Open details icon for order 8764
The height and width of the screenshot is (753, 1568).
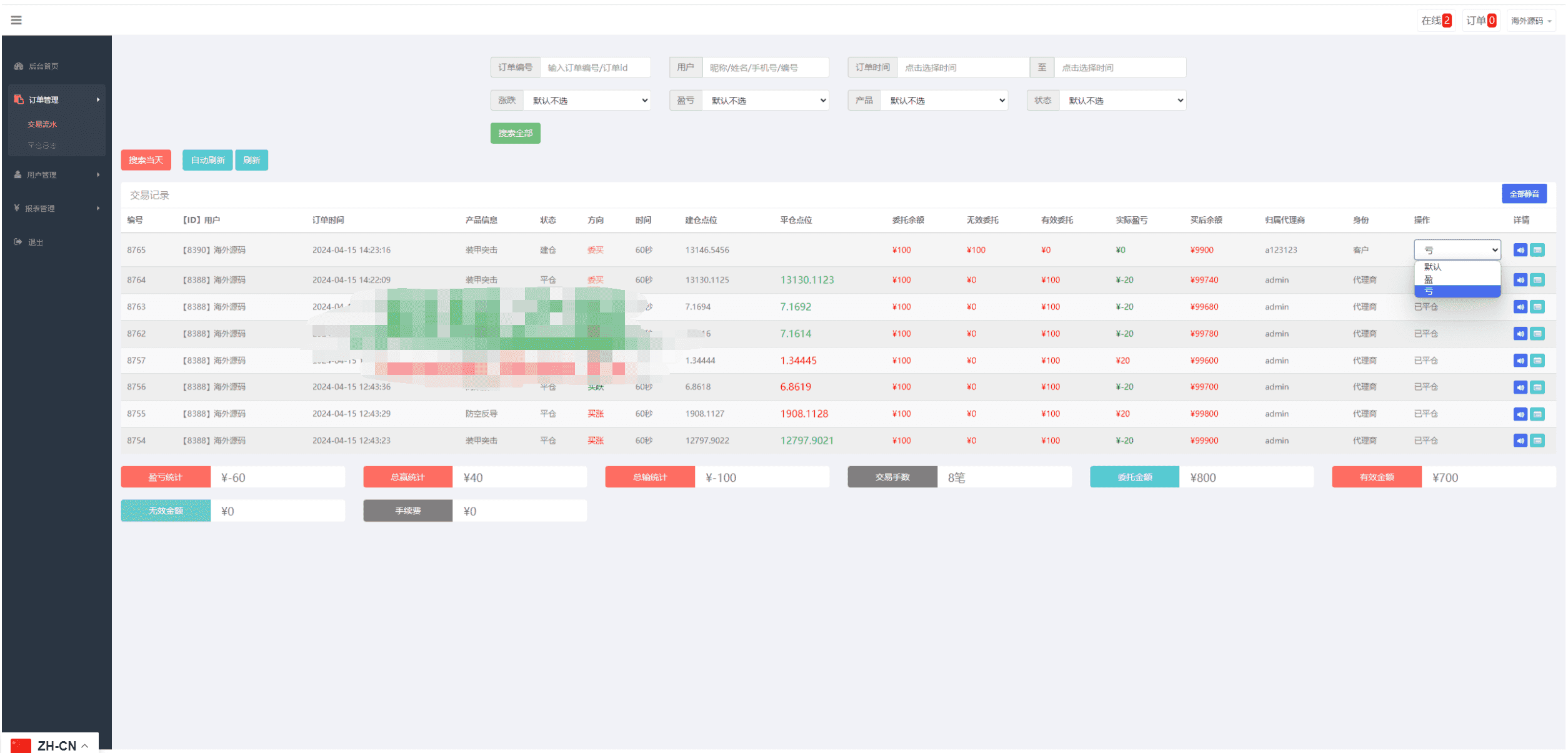click(1537, 280)
